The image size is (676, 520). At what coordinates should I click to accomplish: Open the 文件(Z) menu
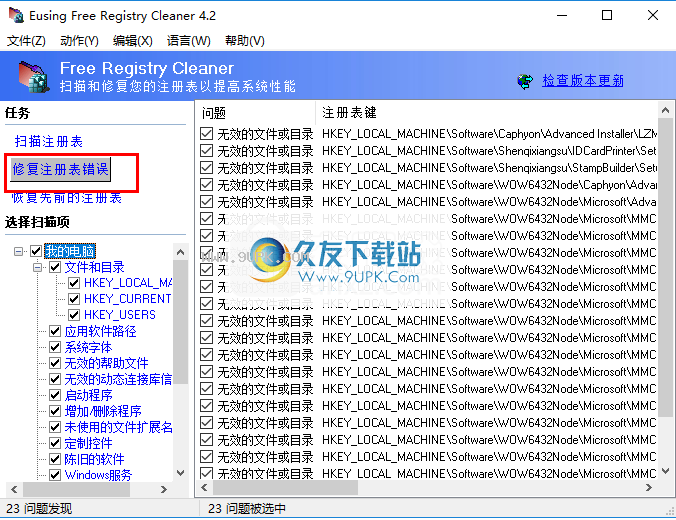pos(26,41)
